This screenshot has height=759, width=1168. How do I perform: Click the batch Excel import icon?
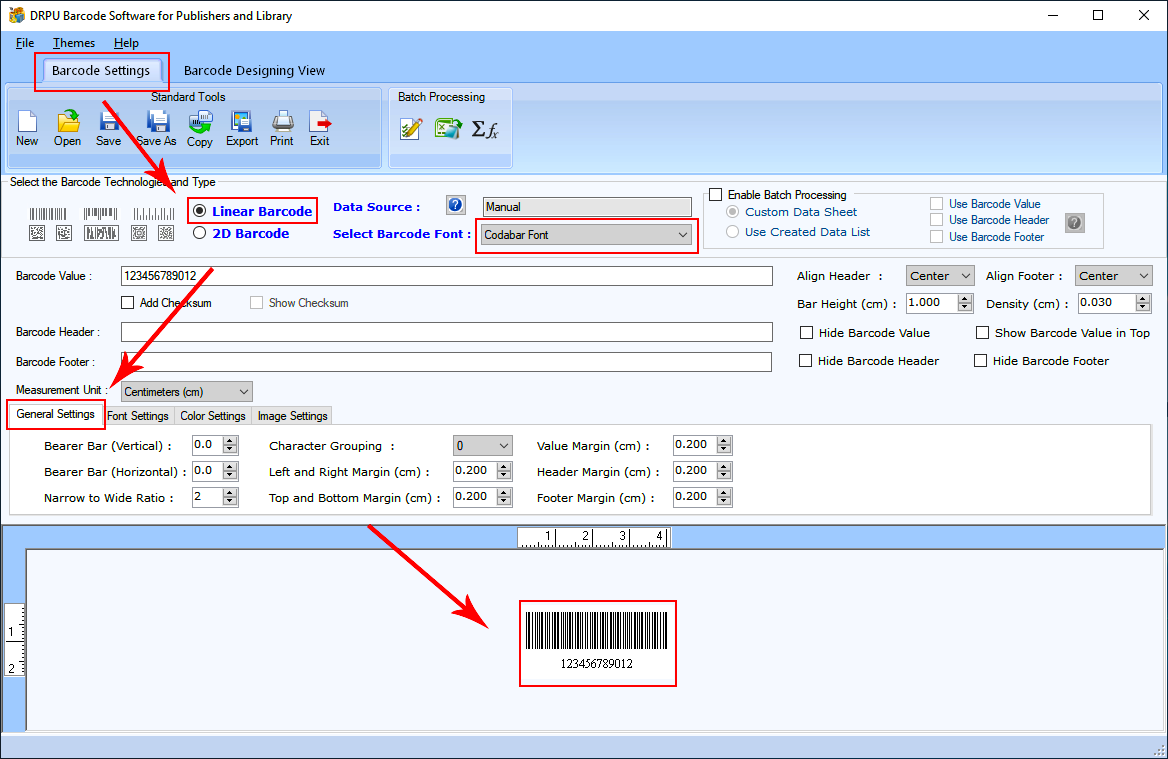(448, 128)
